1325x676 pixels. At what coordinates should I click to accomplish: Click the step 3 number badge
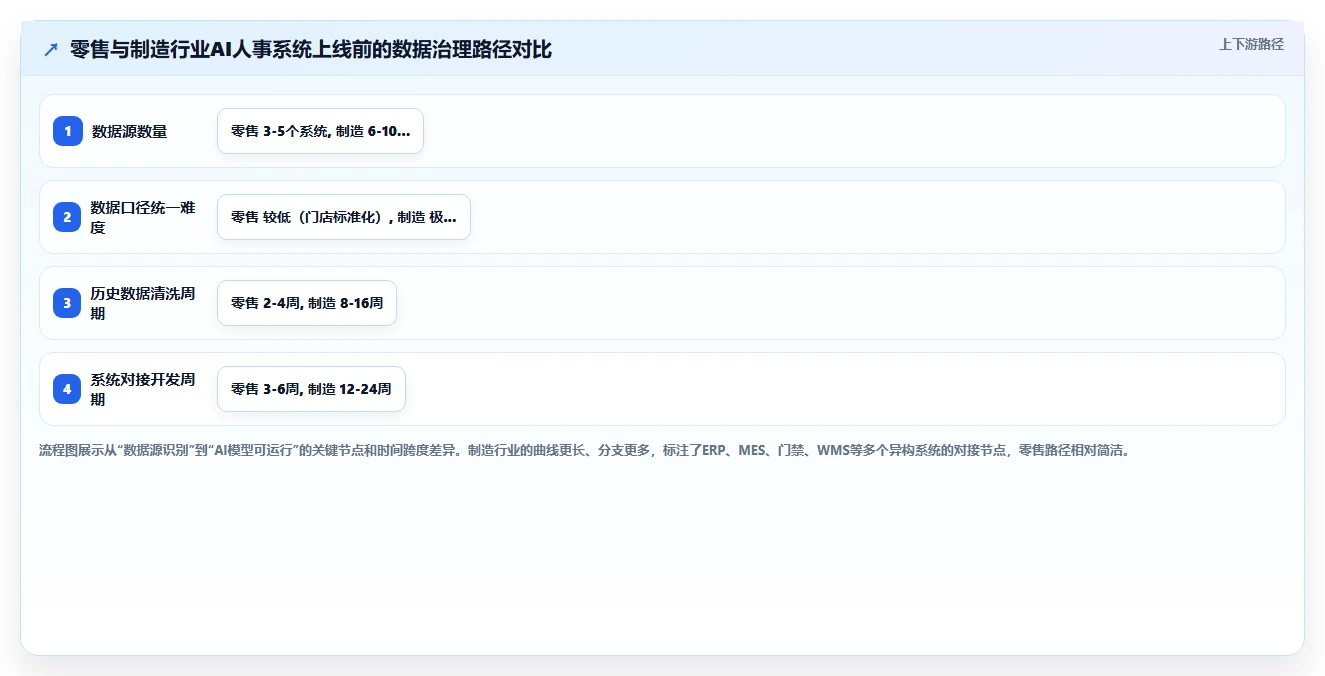click(67, 303)
